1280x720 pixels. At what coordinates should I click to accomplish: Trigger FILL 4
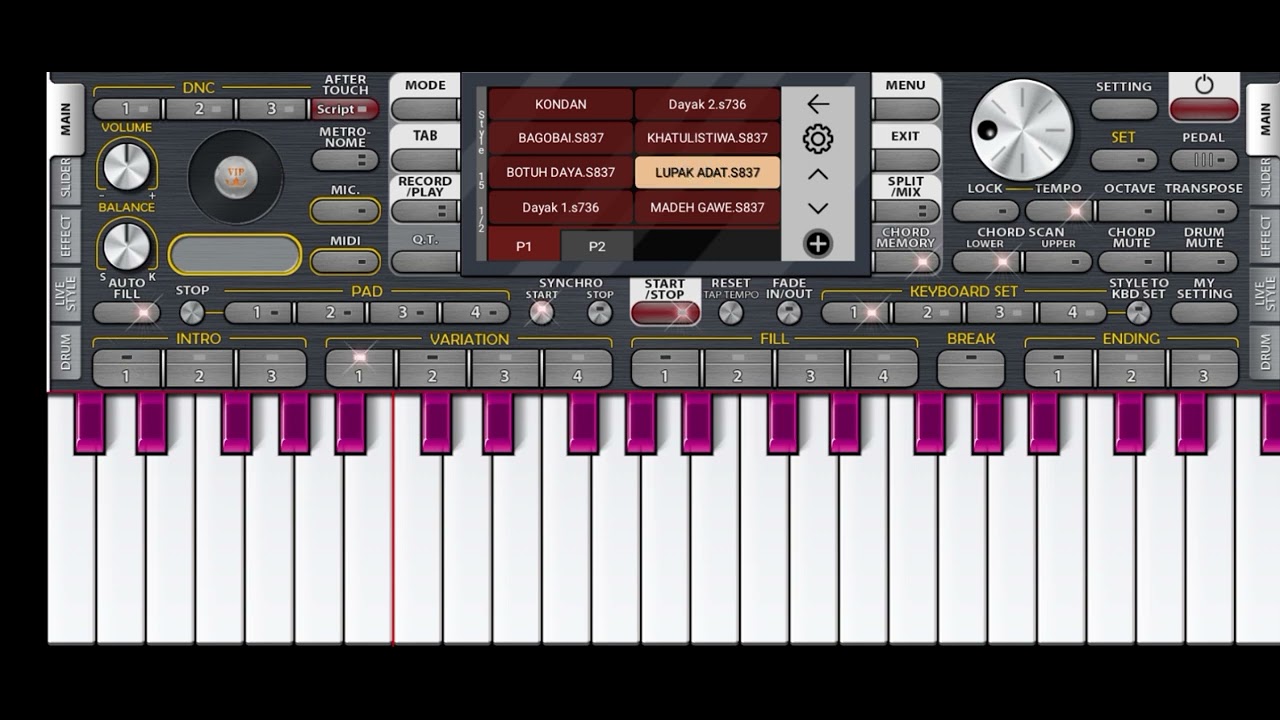tap(883, 368)
